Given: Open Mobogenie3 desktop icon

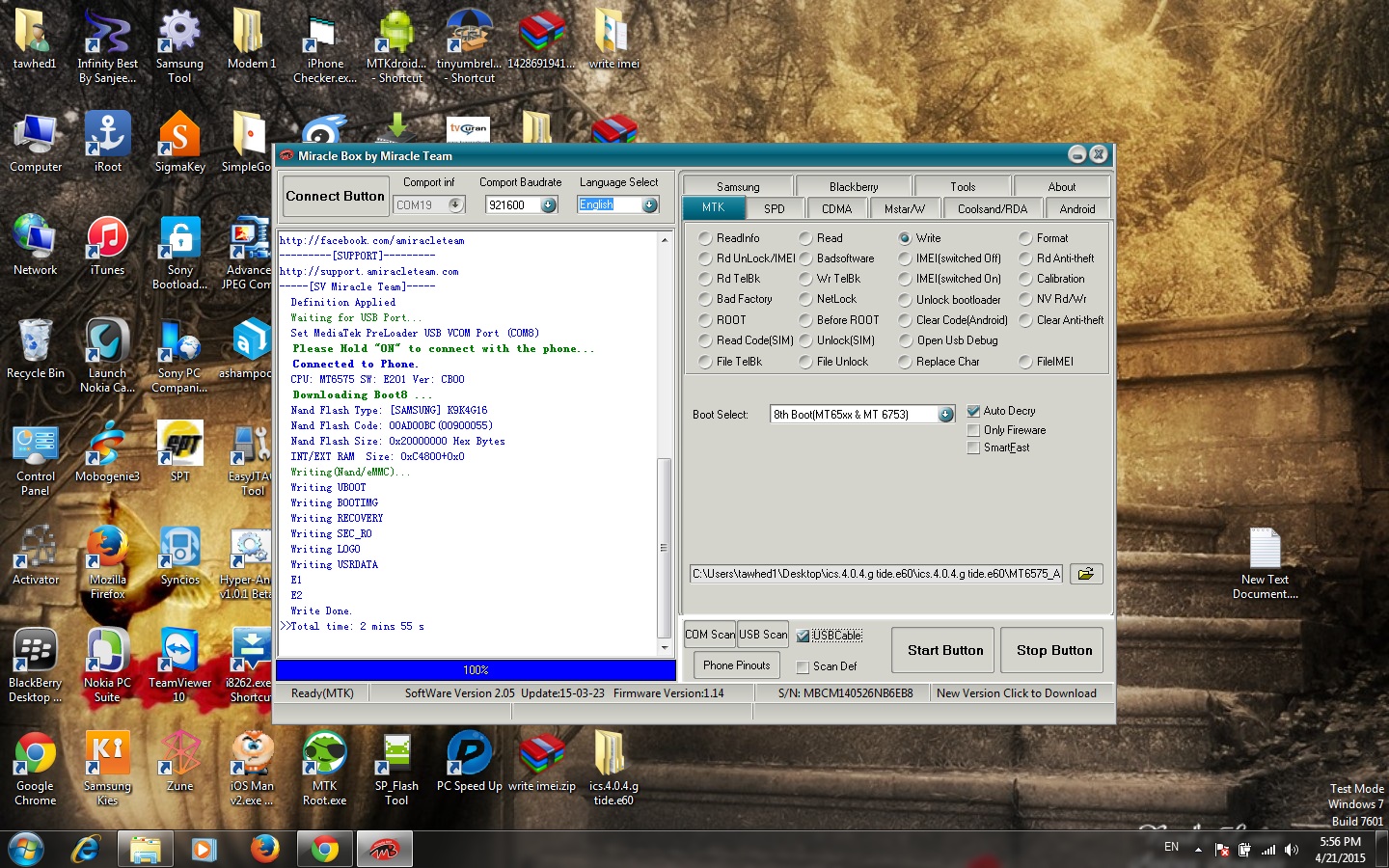Looking at the screenshot, I should point(107,451).
